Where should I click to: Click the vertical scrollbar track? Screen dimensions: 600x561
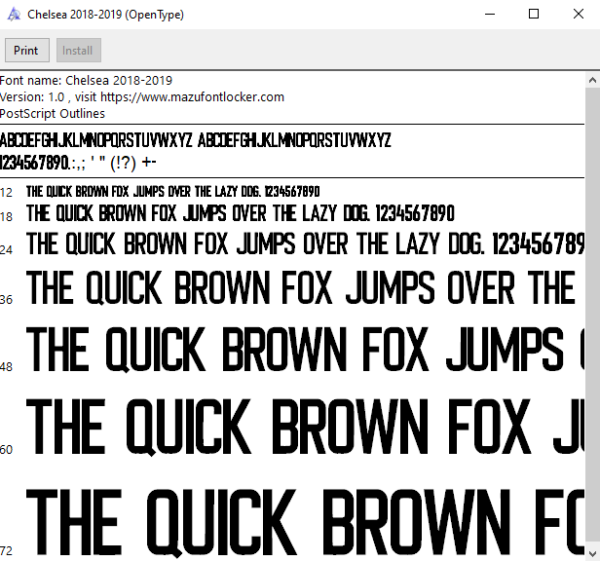point(592,317)
